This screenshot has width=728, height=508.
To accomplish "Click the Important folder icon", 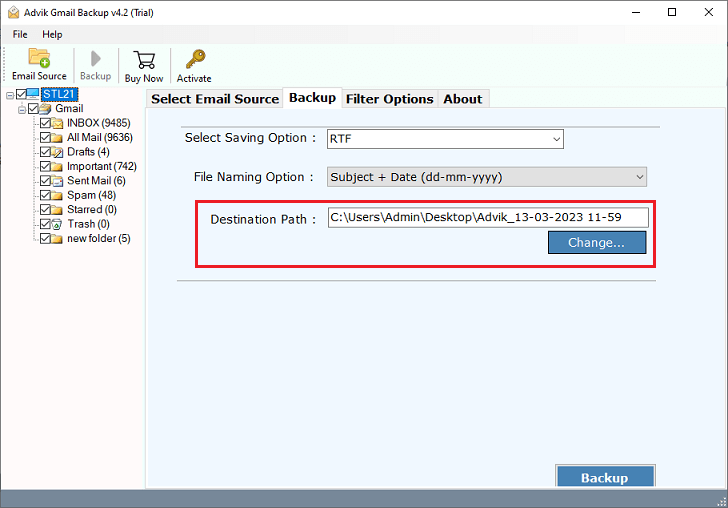I will pos(57,166).
